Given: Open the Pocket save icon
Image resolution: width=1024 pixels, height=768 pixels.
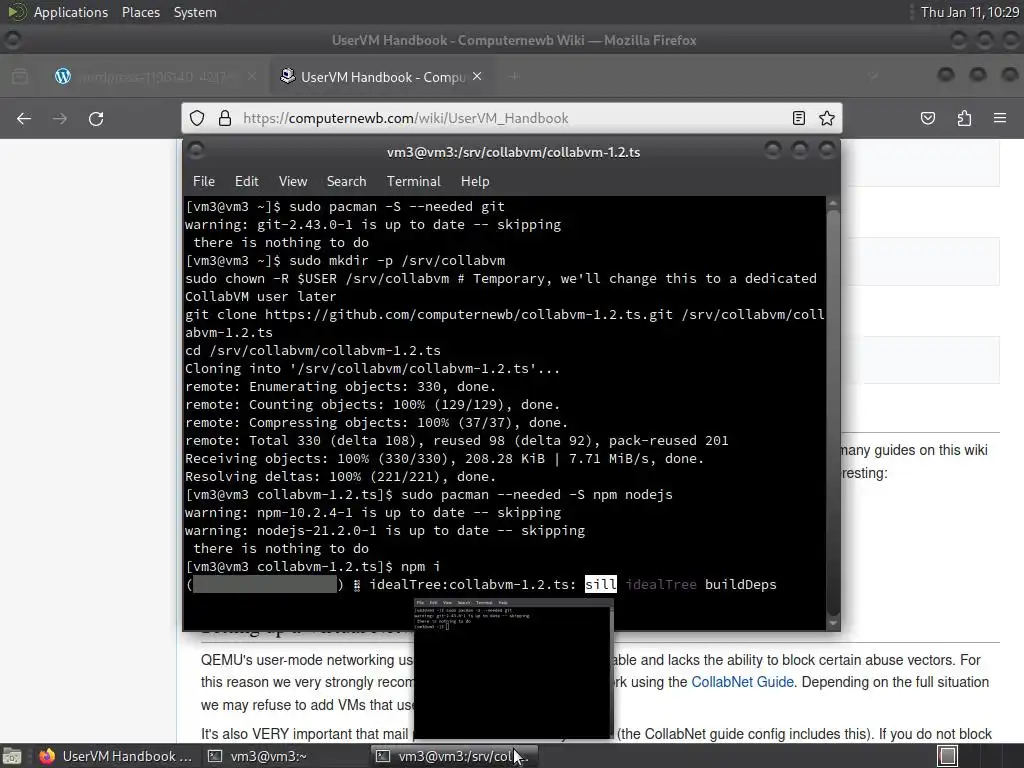Looking at the screenshot, I should coord(927,118).
